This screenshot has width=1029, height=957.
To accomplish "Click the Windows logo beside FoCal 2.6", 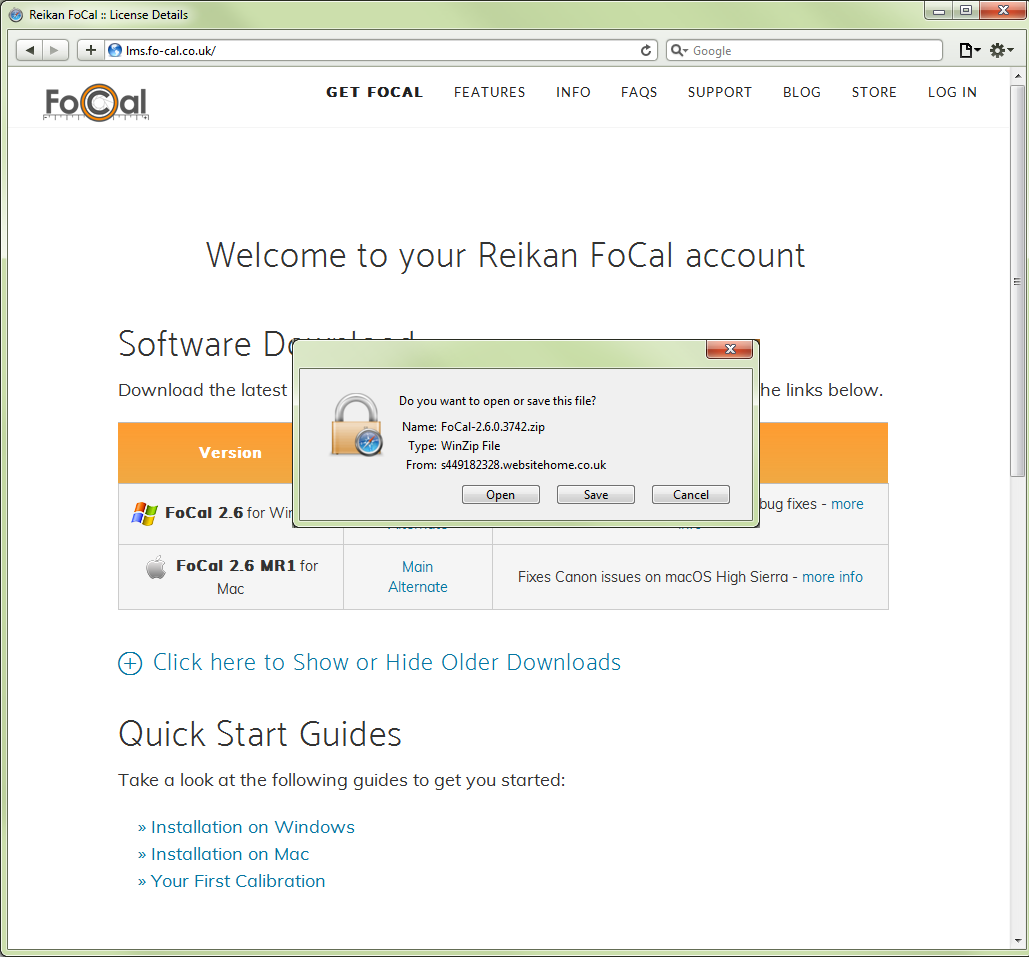I will [x=144, y=513].
